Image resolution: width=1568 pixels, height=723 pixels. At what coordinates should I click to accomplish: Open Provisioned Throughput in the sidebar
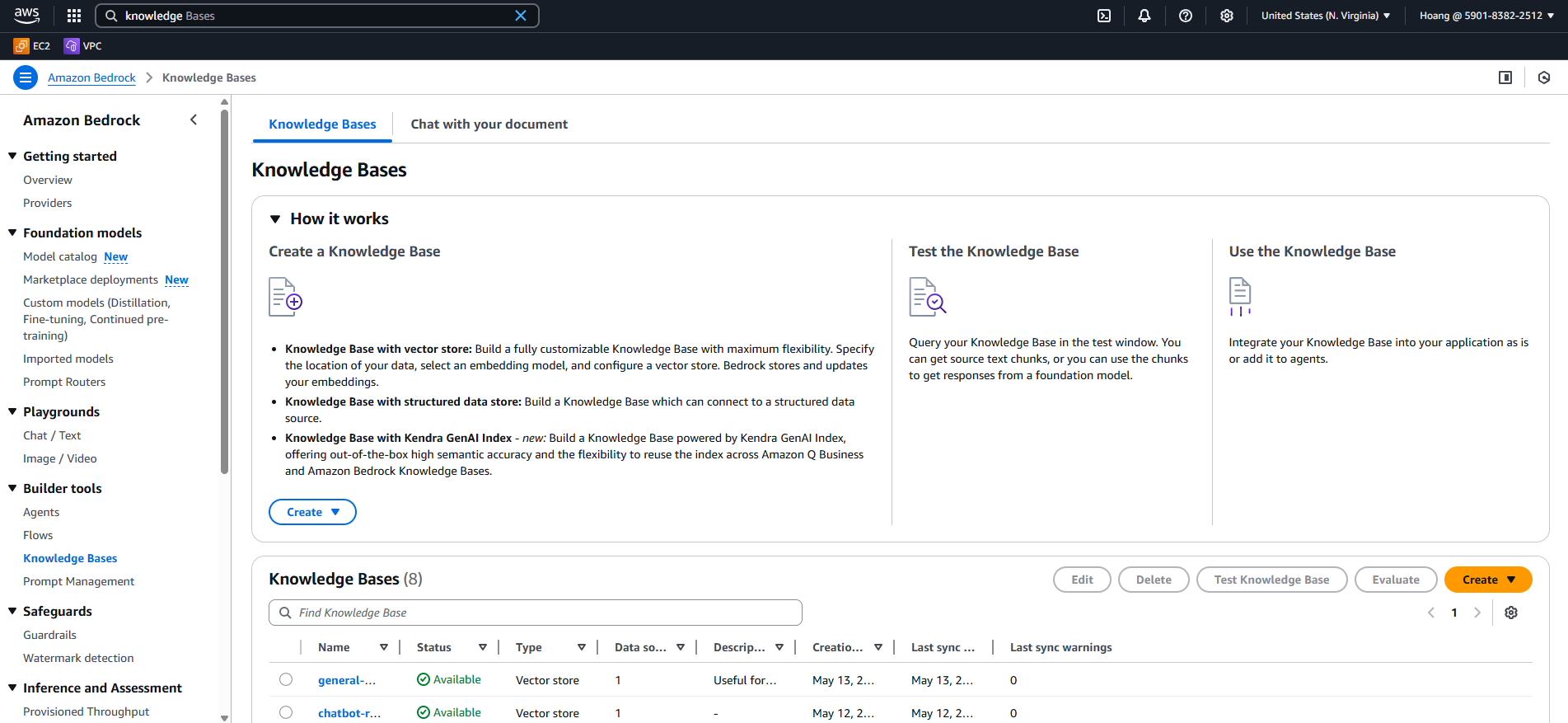coord(87,711)
